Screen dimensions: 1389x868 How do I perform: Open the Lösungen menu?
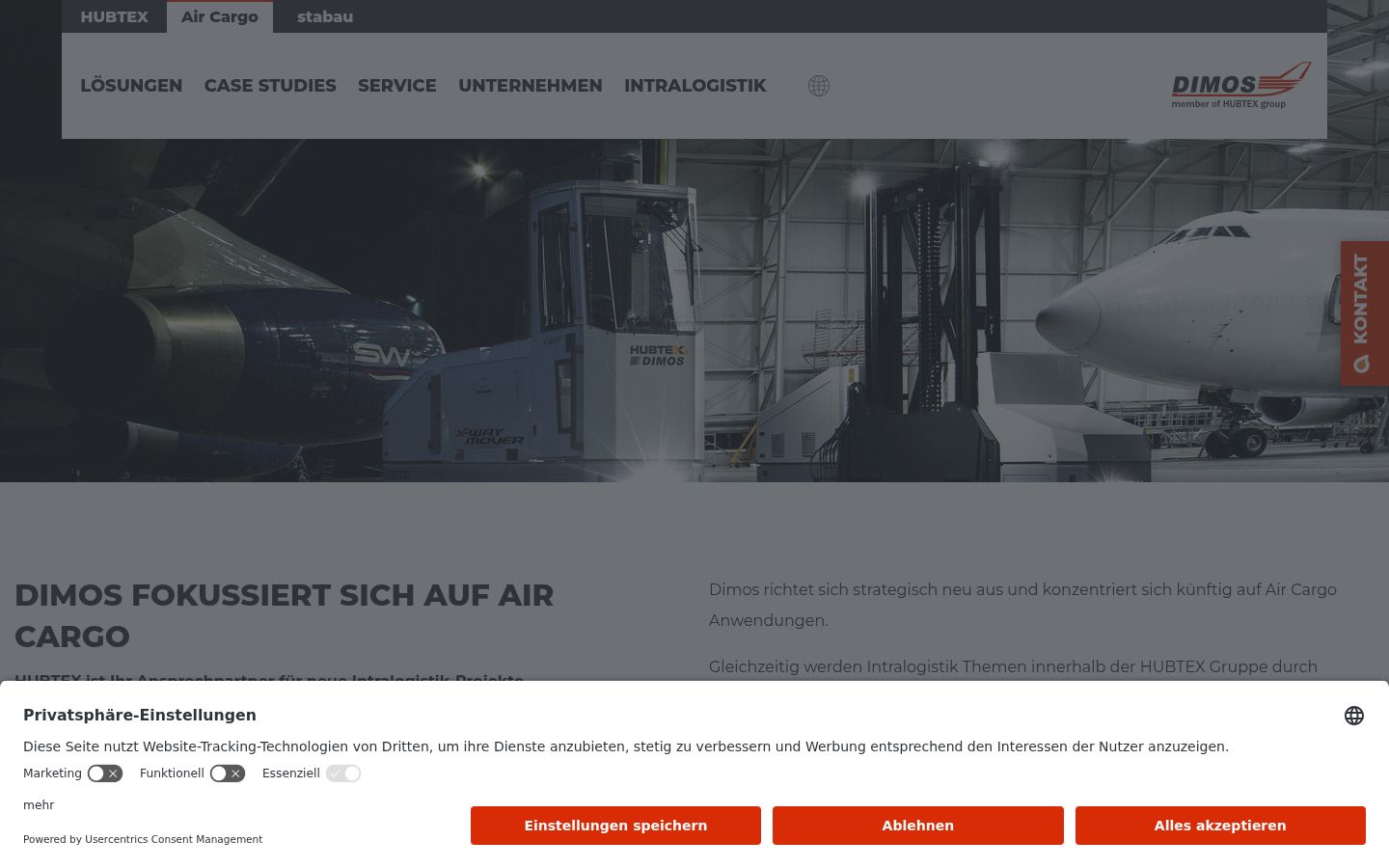[131, 86]
